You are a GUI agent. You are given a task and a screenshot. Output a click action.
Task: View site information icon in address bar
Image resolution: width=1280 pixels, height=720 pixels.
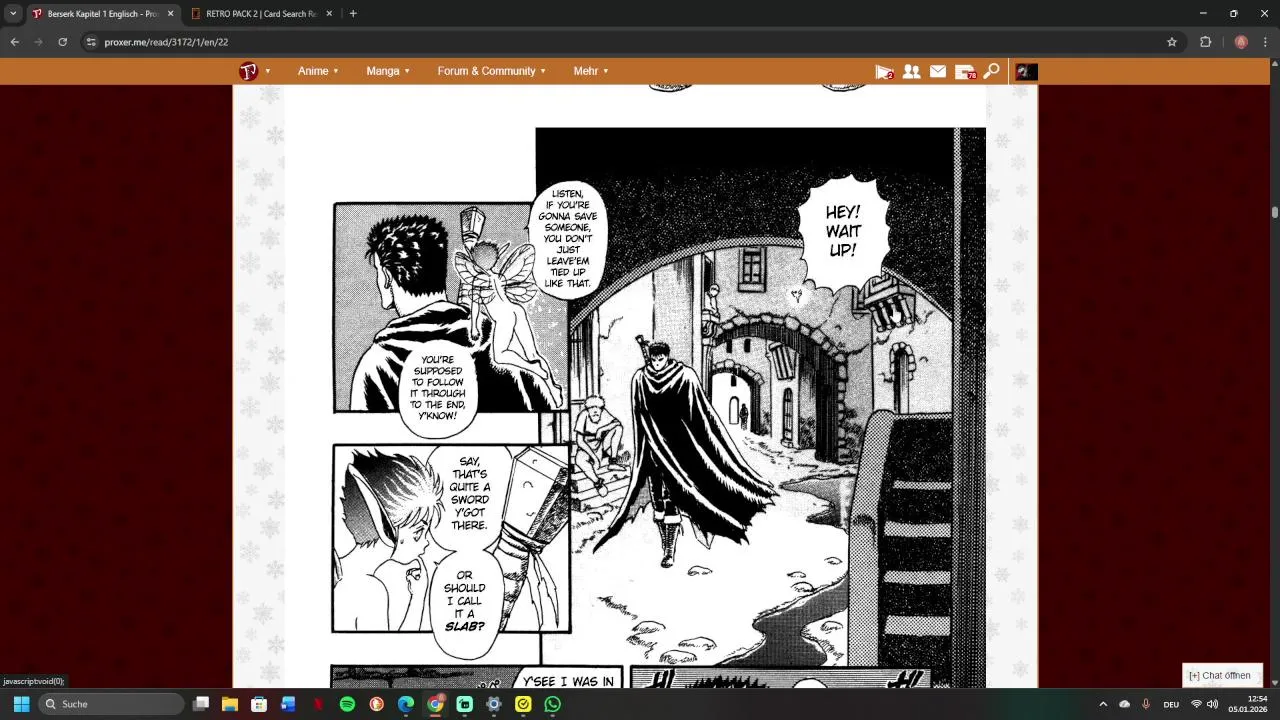91,42
